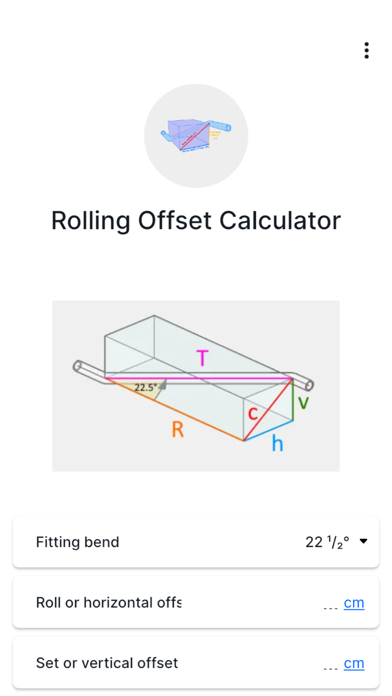Click the orange R label in diagram
Viewport: 392px width, 696px height.
[x=178, y=430]
